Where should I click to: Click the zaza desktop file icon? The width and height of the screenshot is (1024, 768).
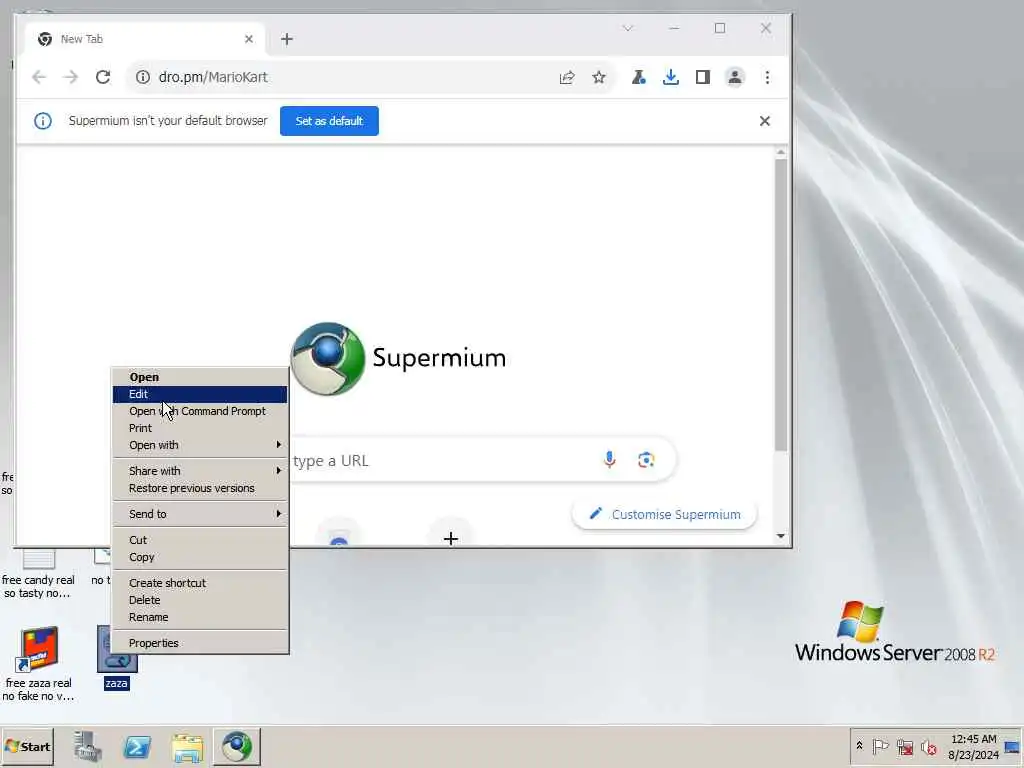(x=117, y=658)
